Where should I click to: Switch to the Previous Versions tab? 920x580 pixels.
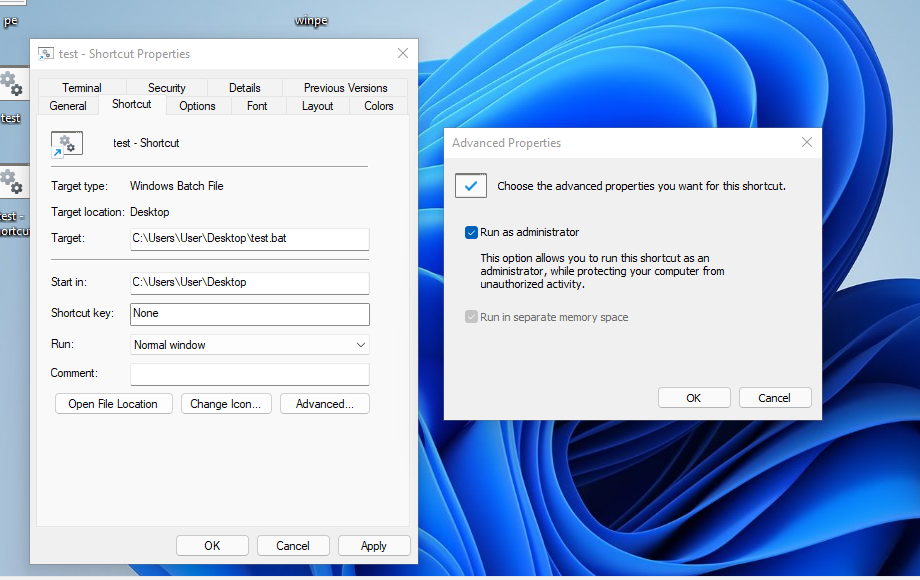(346, 88)
